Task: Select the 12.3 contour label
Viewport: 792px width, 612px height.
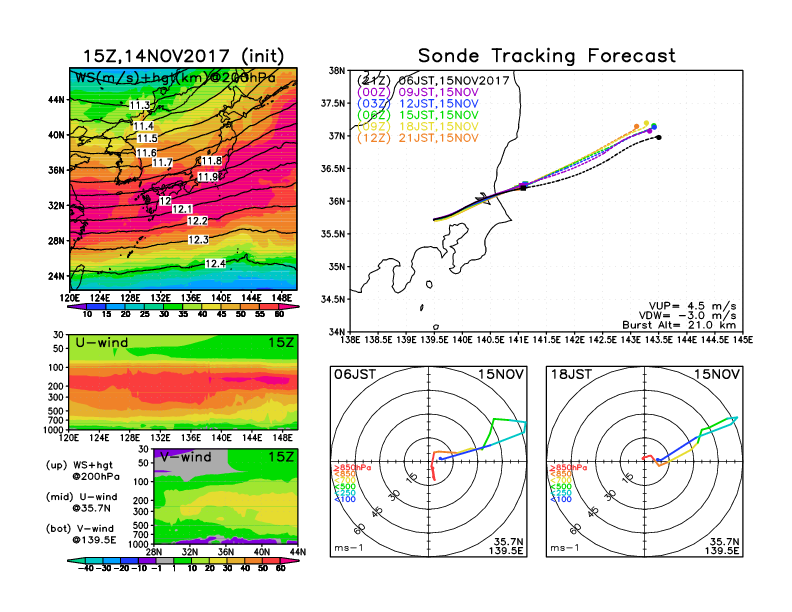Action: coord(198,239)
